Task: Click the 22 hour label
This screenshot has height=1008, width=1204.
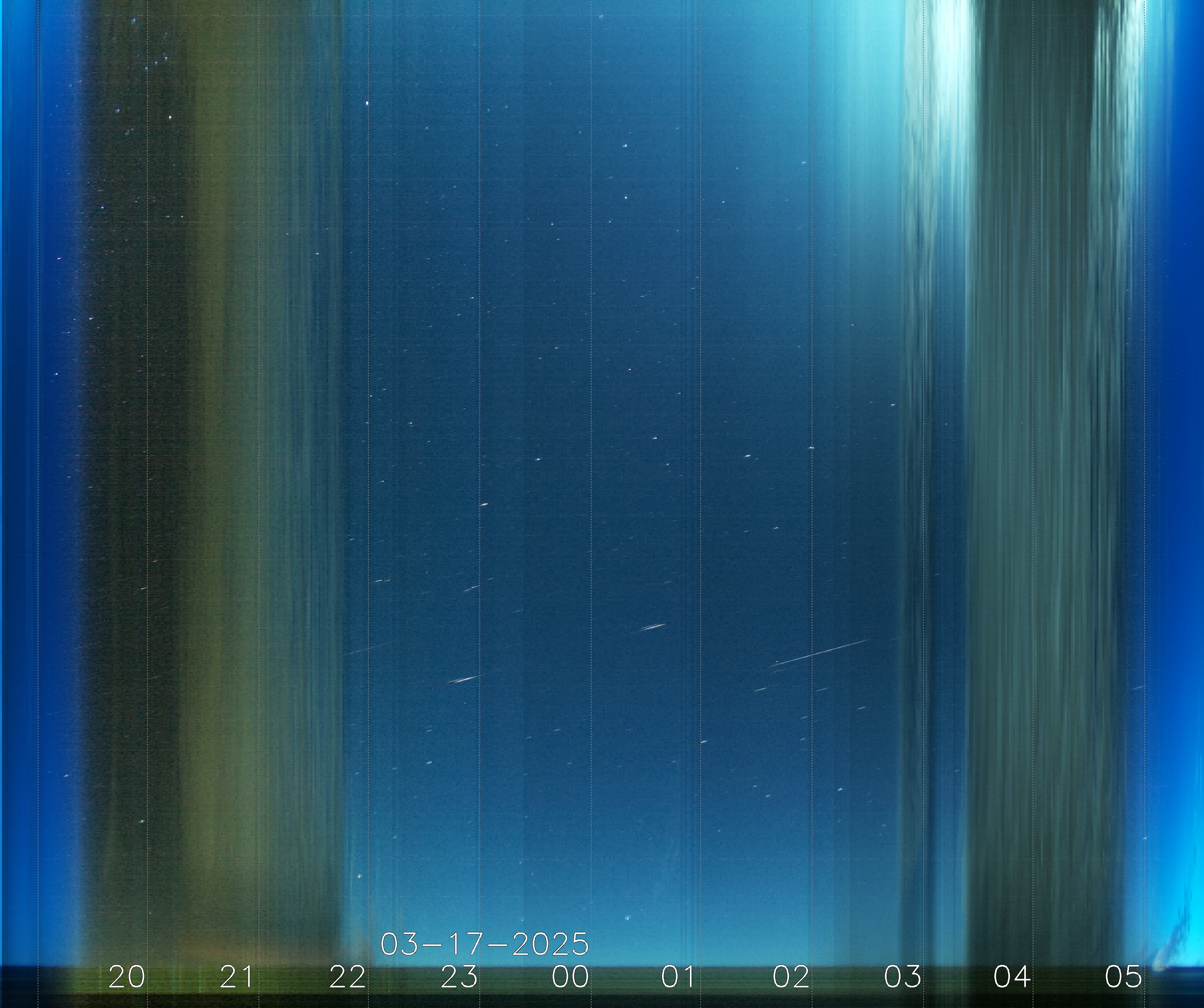Action: click(x=348, y=977)
